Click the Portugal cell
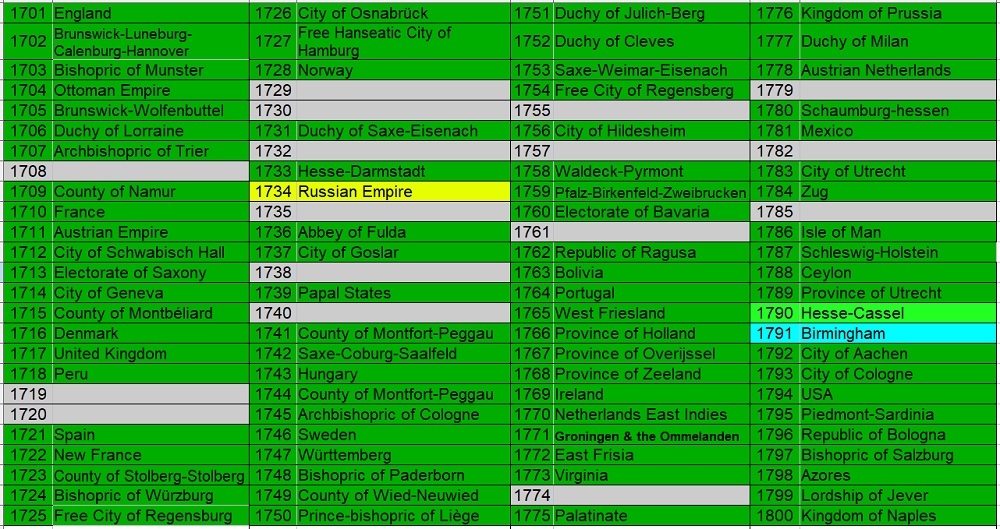 pyautogui.click(x=651, y=293)
